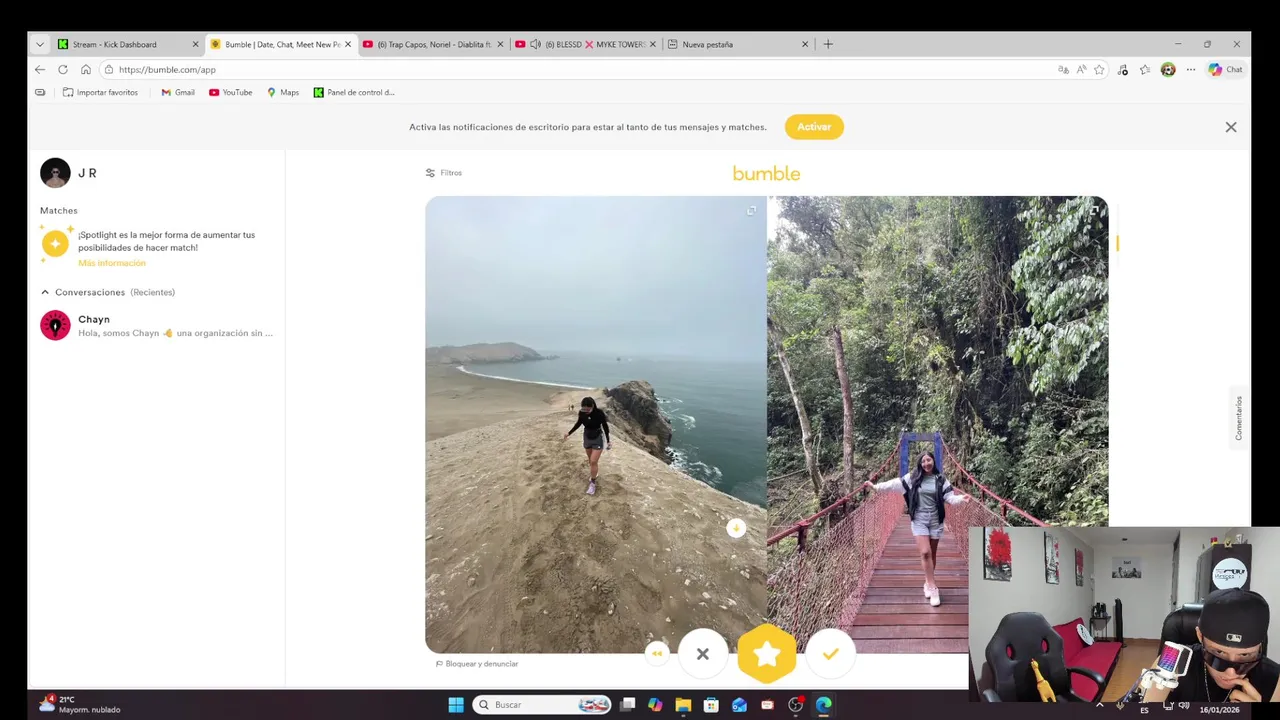1280x720 pixels.
Task: Reload the current page
Action: coord(63,70)
